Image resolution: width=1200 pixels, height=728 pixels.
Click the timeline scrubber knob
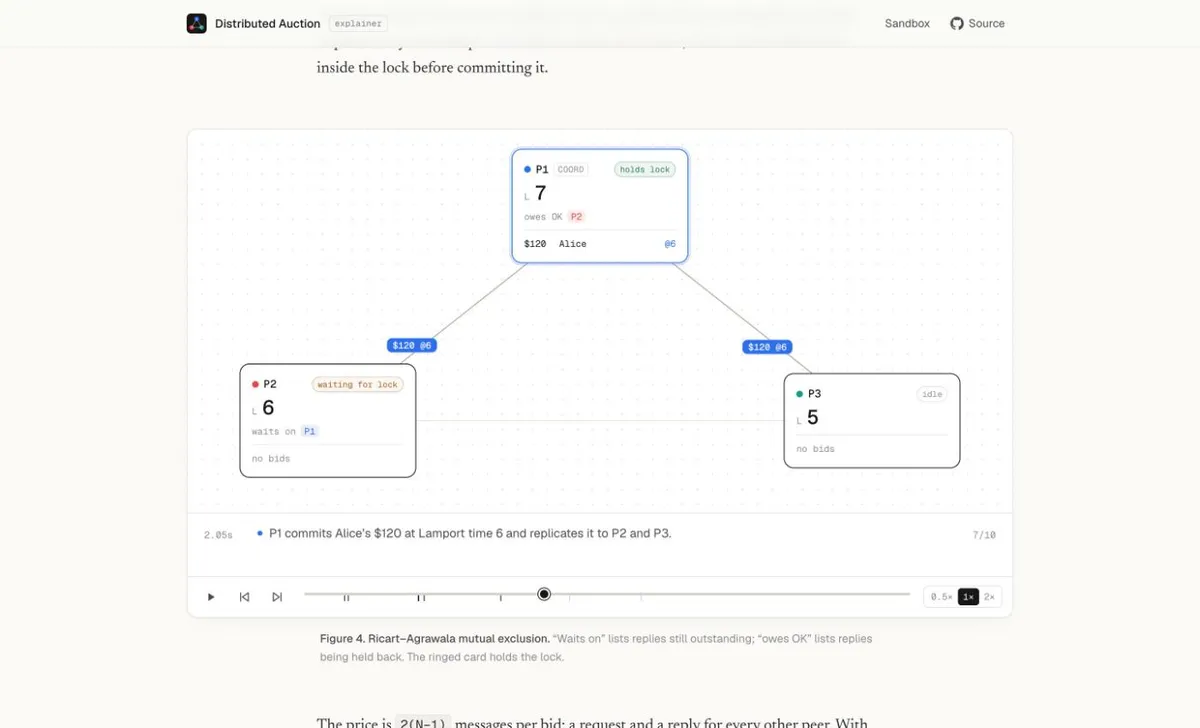tap(544, 594)
